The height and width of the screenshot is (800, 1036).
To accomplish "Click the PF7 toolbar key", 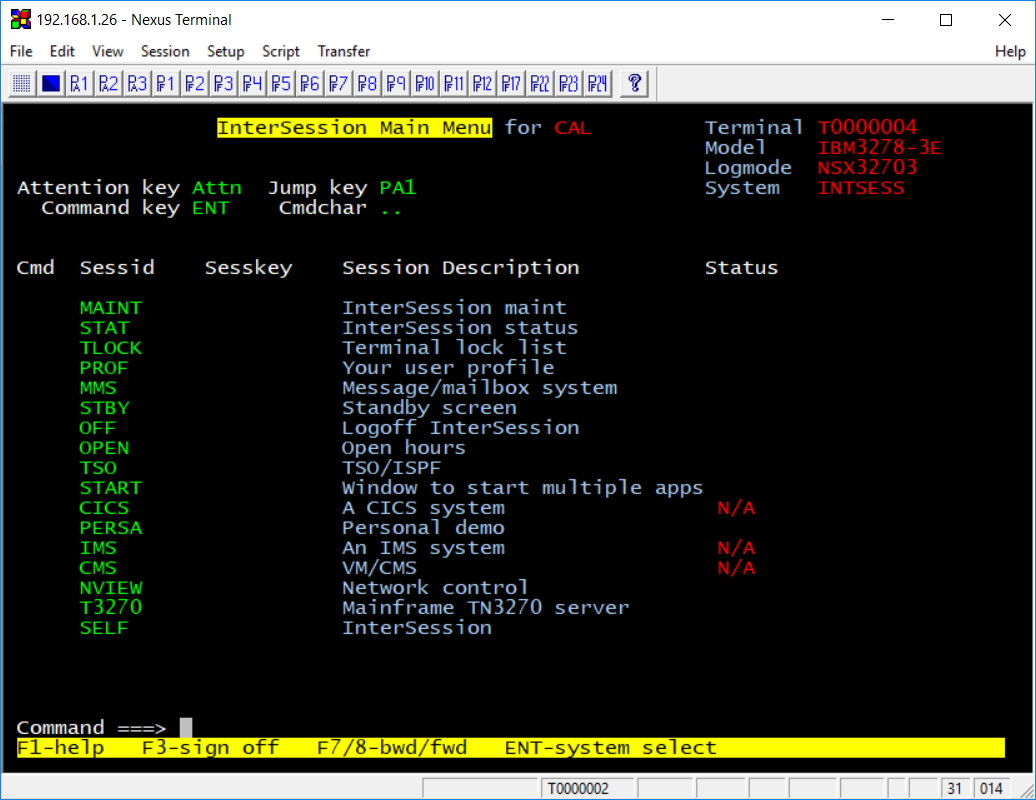I will (x=339, y=83).
